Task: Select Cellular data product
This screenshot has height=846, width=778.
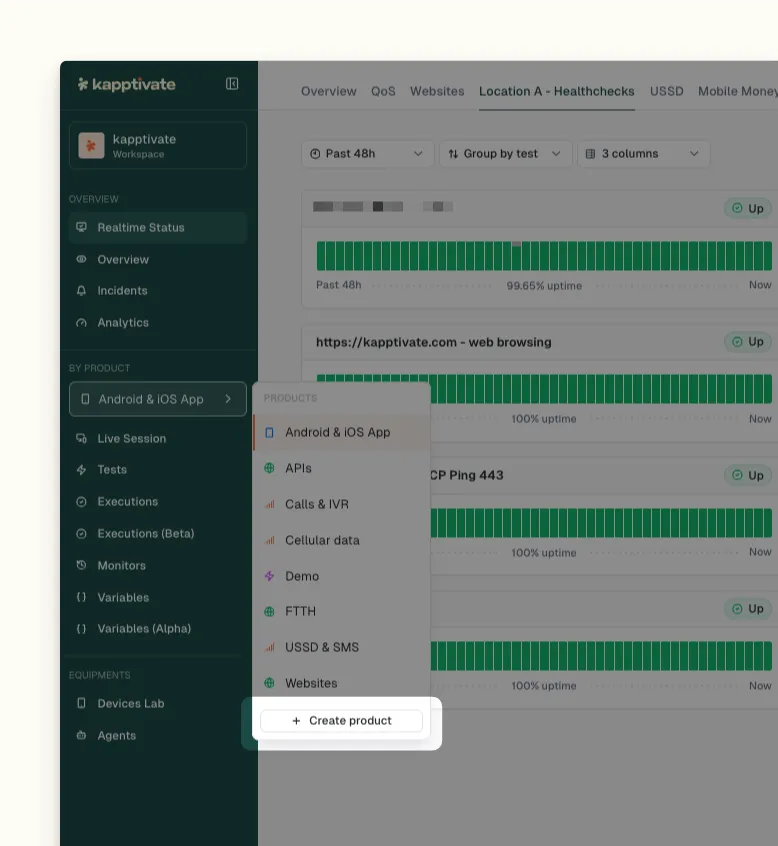Action: [x=342, y=540]
